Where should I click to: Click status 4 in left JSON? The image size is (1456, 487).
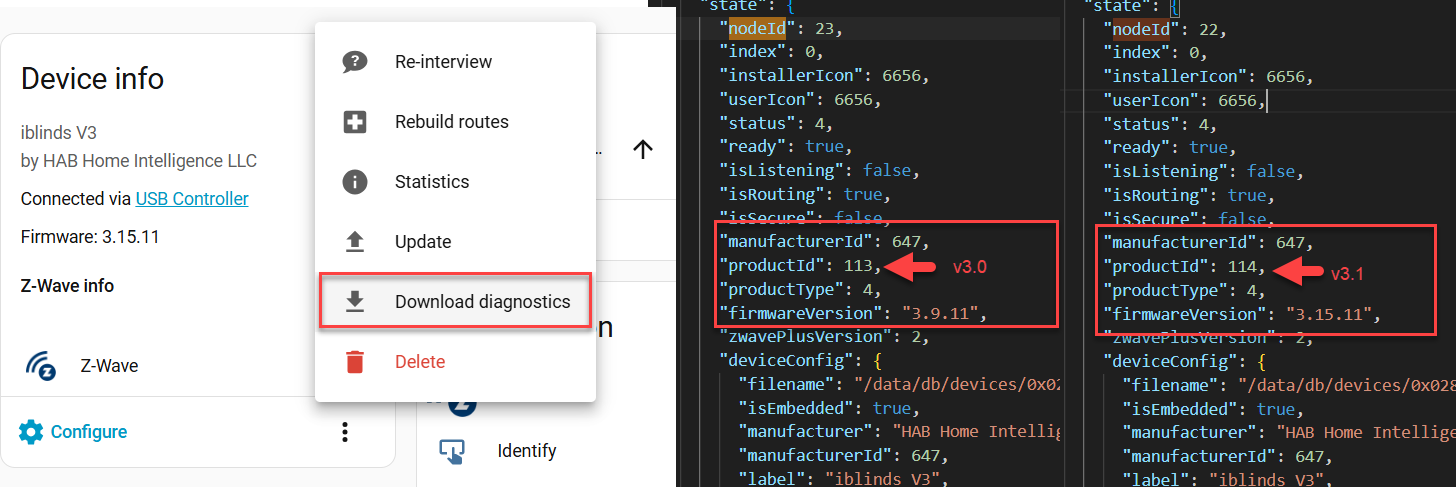tap(776, 124)
